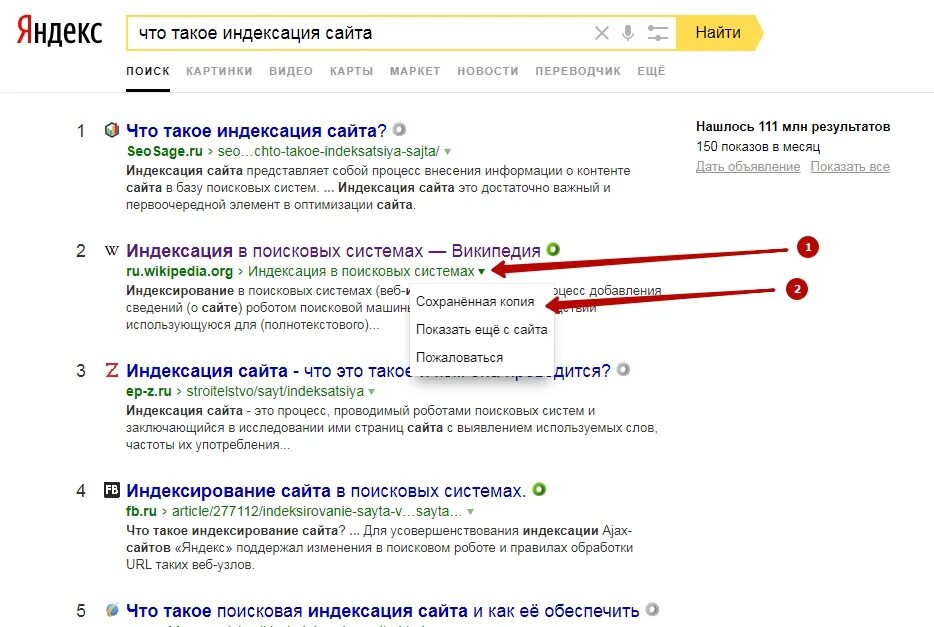Open the Маркет tab
Viewport: 934px width, 627px height.
[415, 71]
